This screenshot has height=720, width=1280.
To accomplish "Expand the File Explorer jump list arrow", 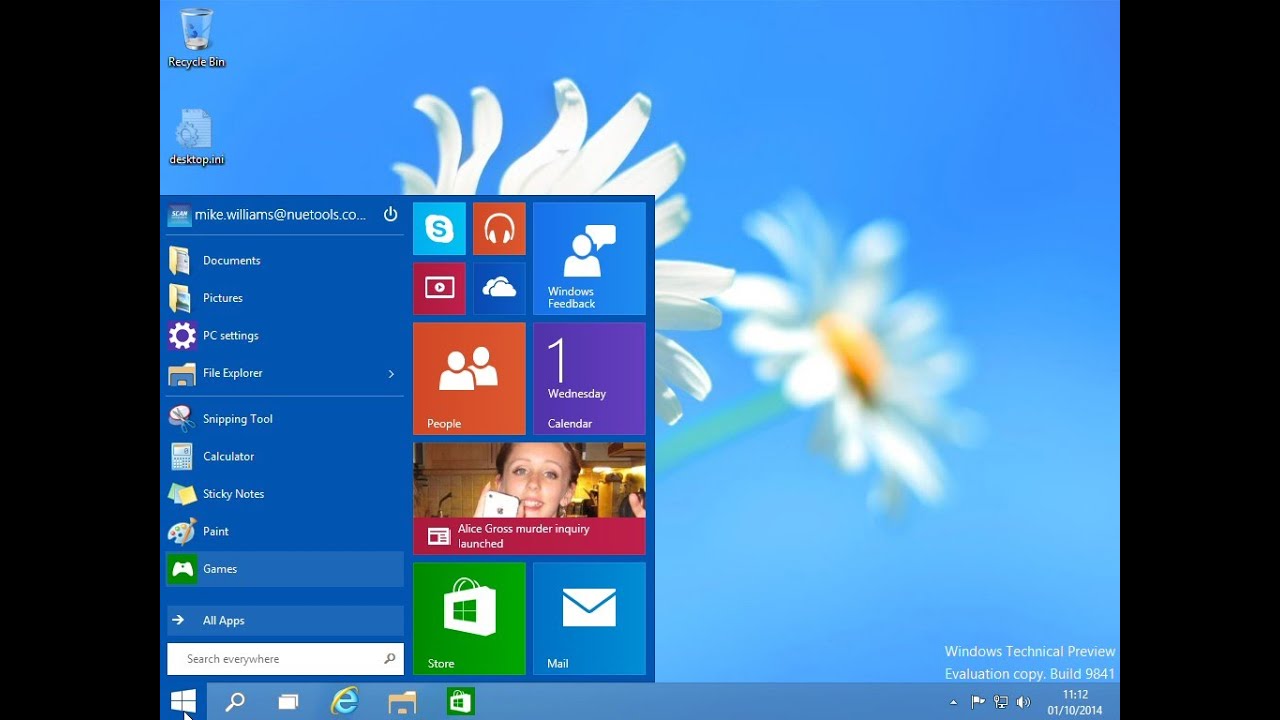I will (391, 374).
